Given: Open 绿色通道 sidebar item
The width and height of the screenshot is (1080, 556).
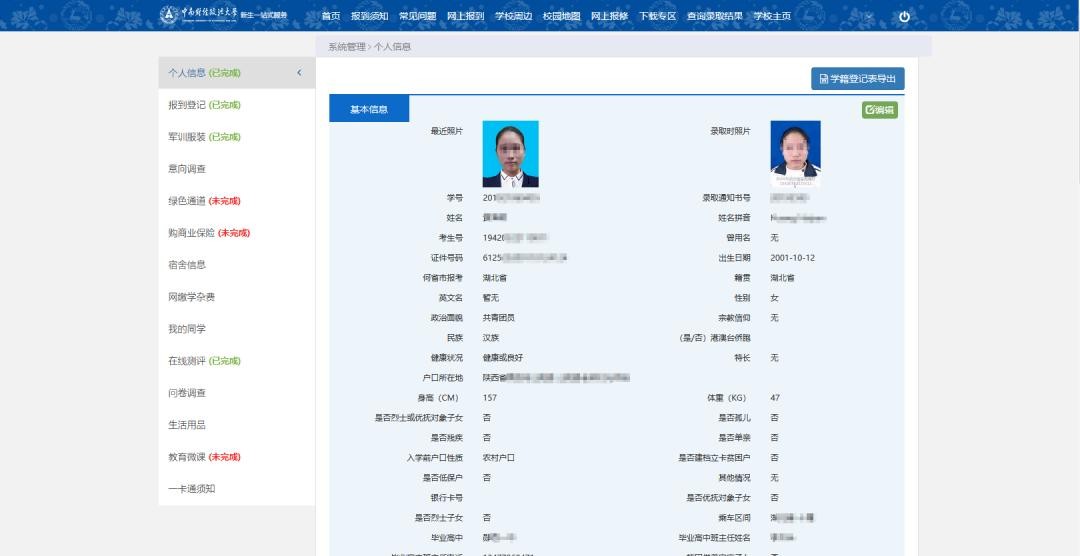Looking at the screenshot, I should (204, 201).
